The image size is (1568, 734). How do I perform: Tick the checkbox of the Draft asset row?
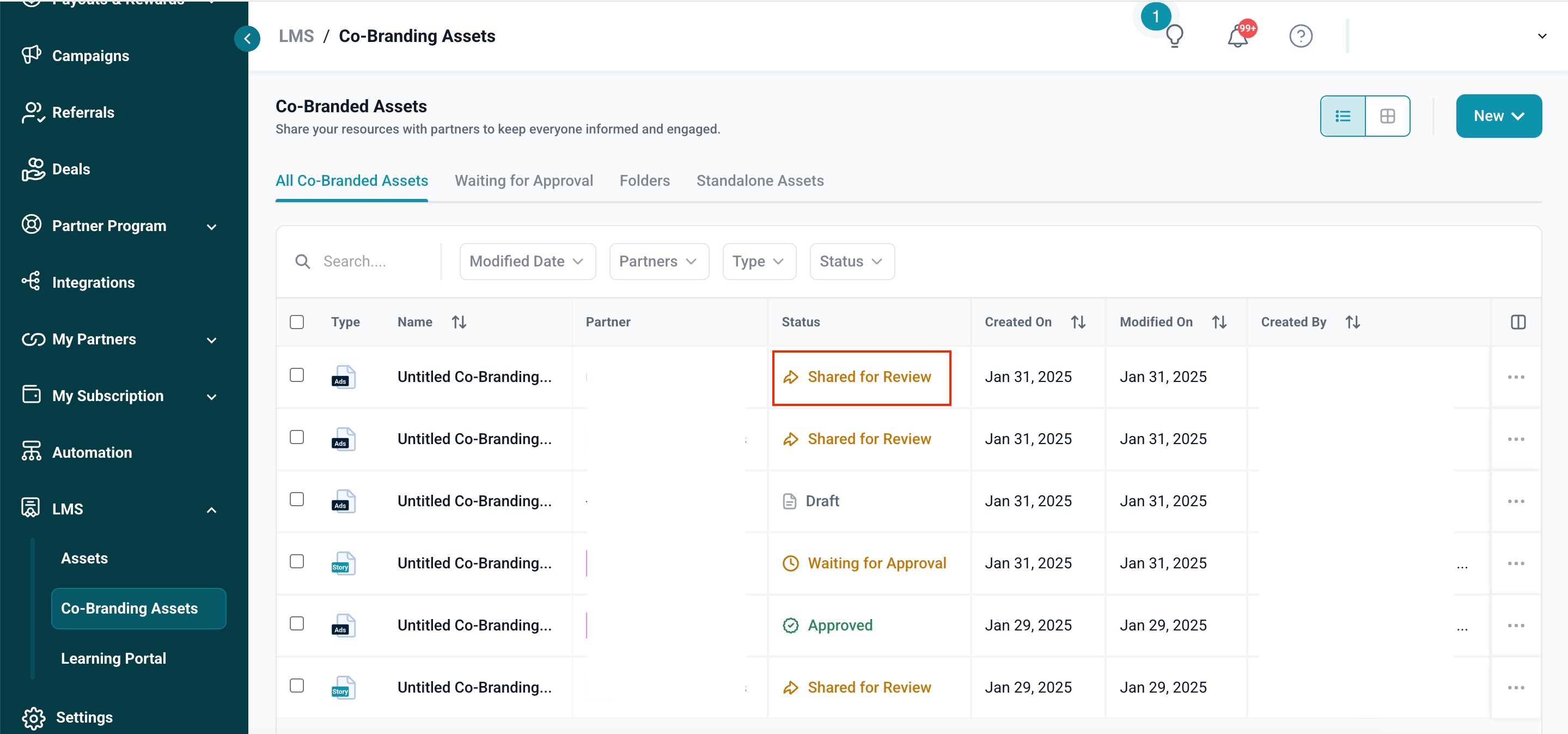(x=297, y=499)
